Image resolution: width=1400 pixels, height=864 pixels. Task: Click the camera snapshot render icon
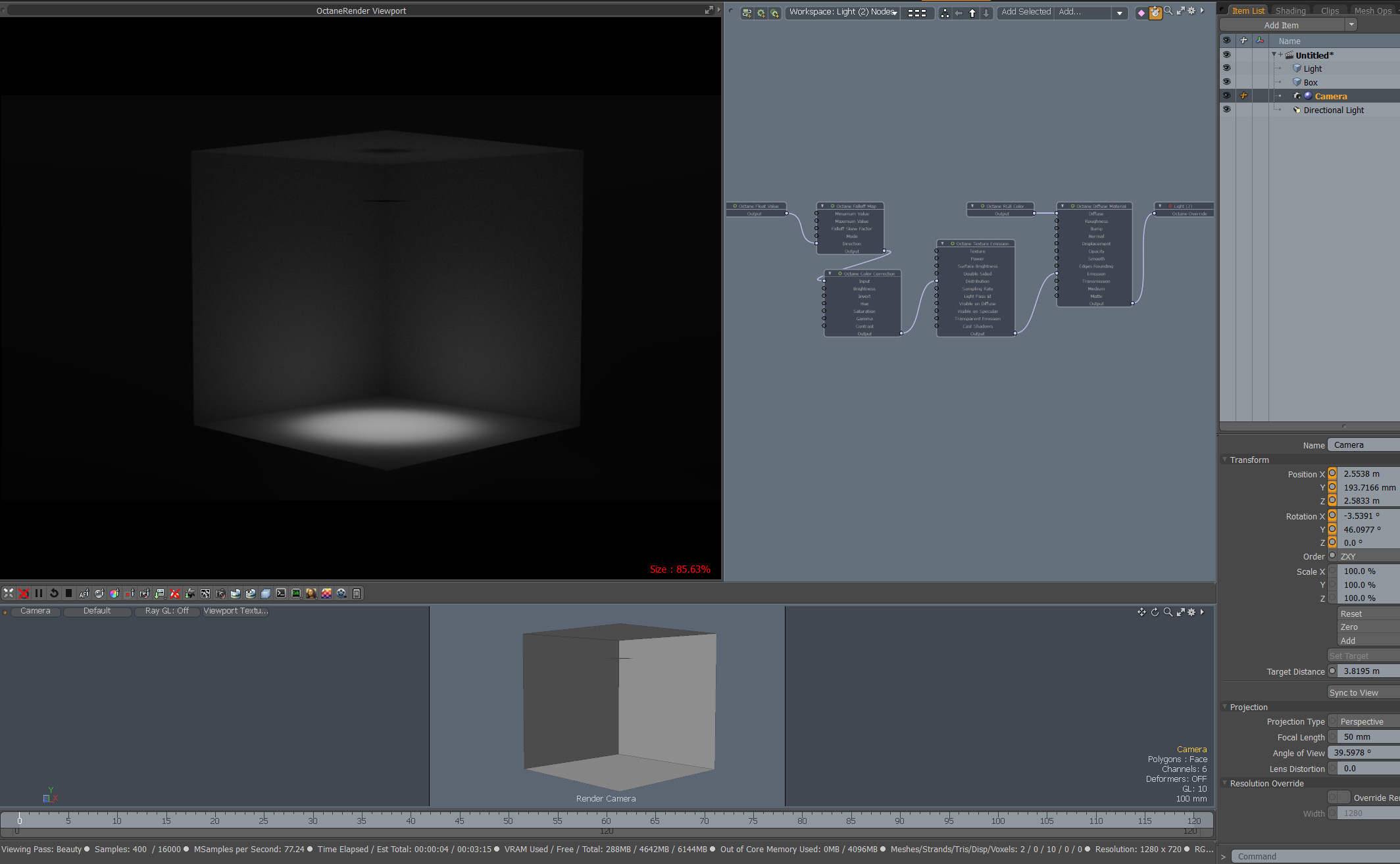point(220,593)
